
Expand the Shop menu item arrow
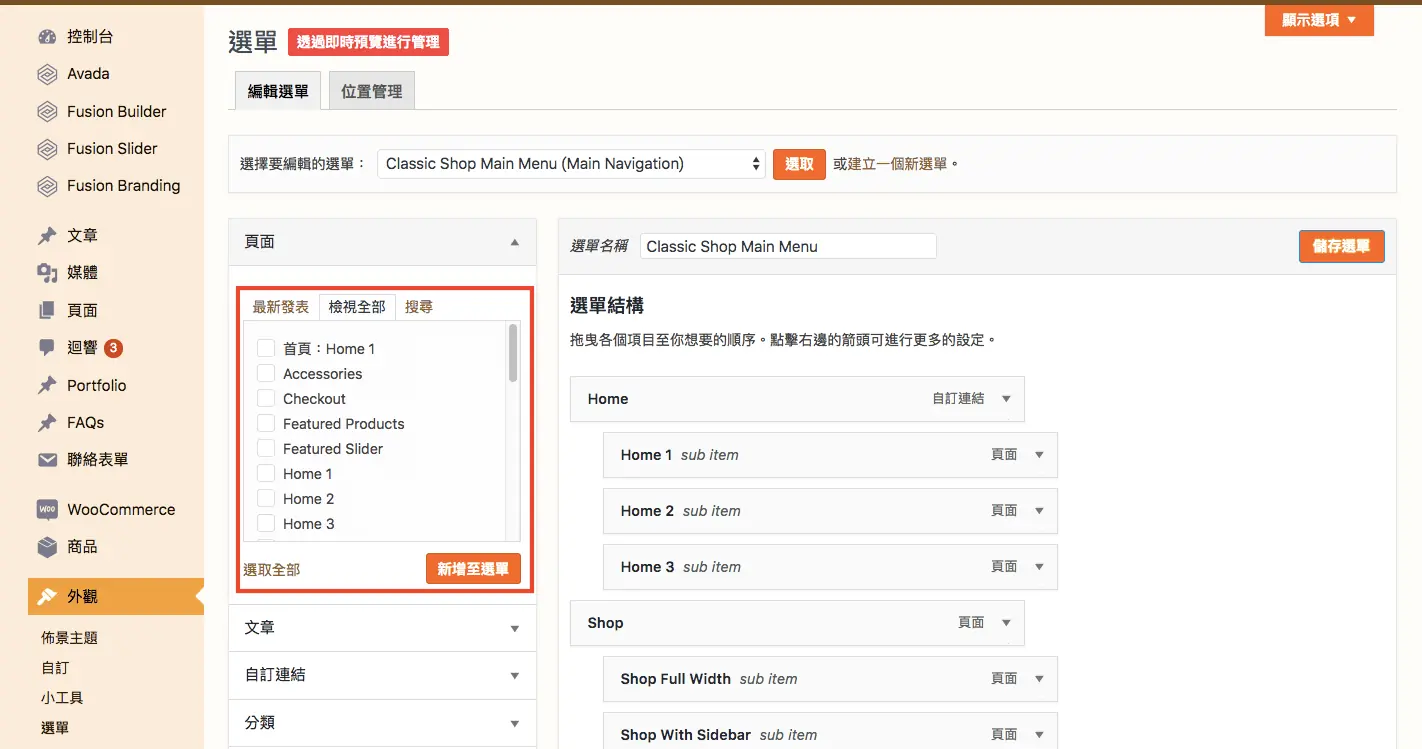pos(1007,623)
